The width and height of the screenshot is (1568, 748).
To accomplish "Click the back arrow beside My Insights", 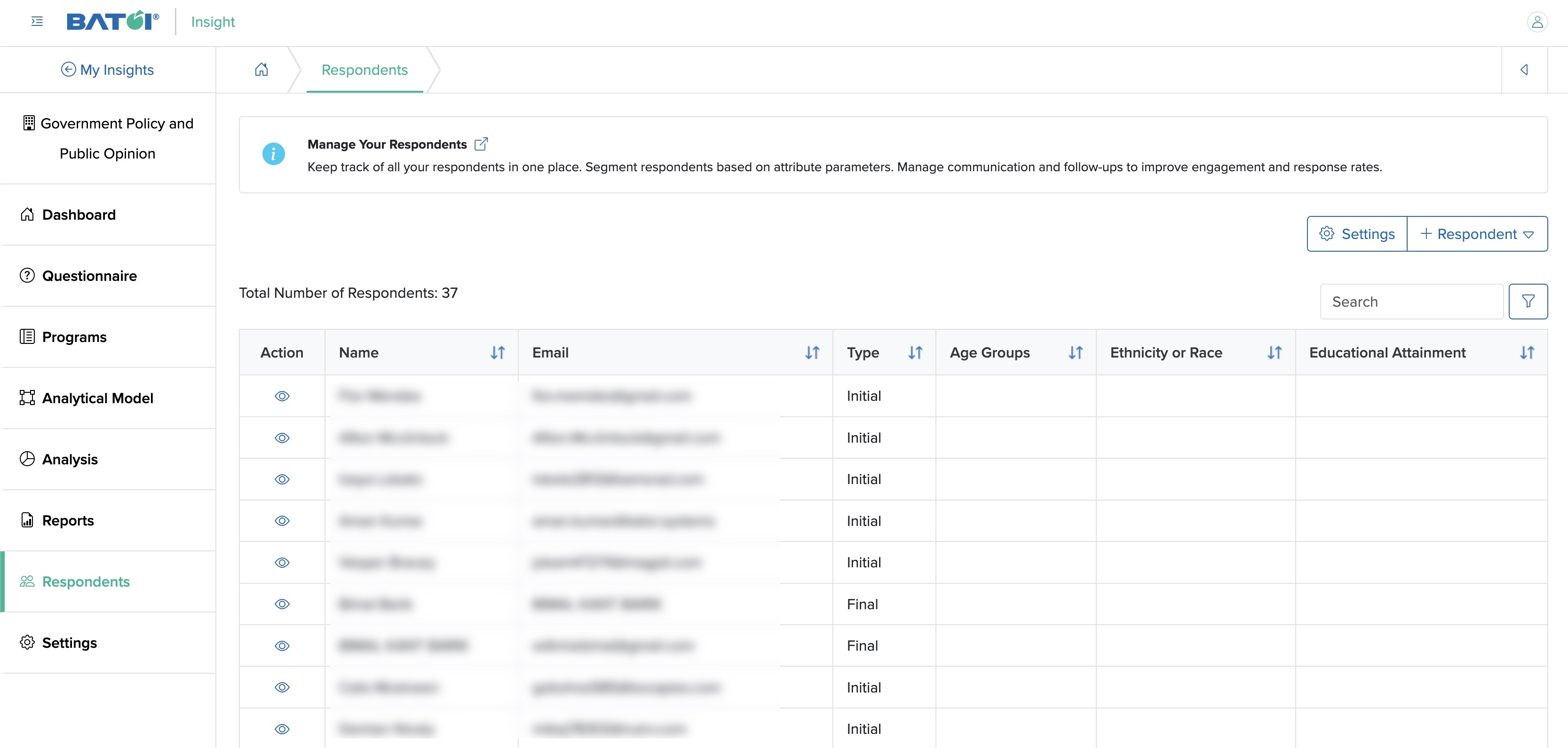I will click(x=68, y=69).
